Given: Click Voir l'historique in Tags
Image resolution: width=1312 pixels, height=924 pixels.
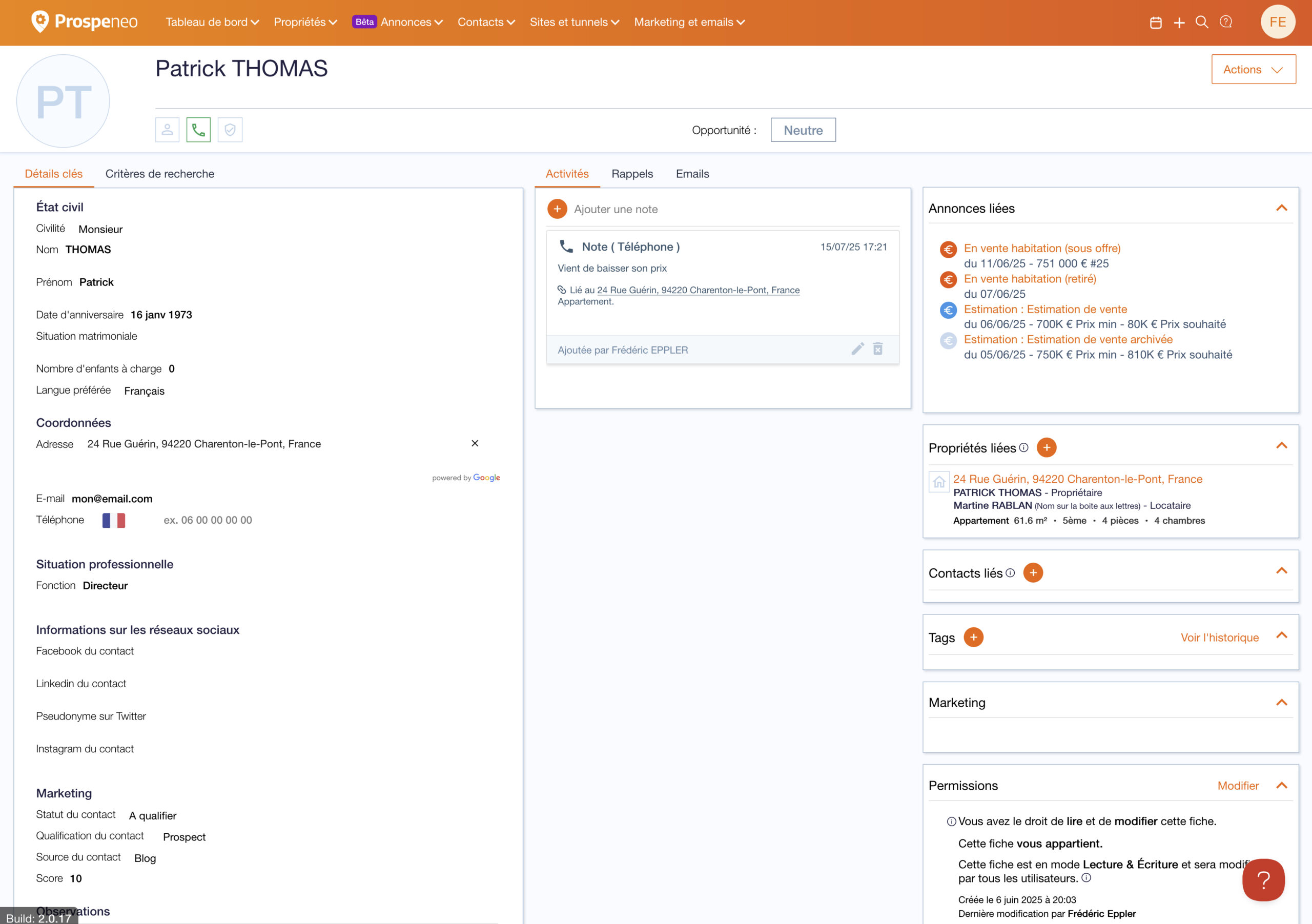Looking at the screenshot, I should pos(1219,637).
